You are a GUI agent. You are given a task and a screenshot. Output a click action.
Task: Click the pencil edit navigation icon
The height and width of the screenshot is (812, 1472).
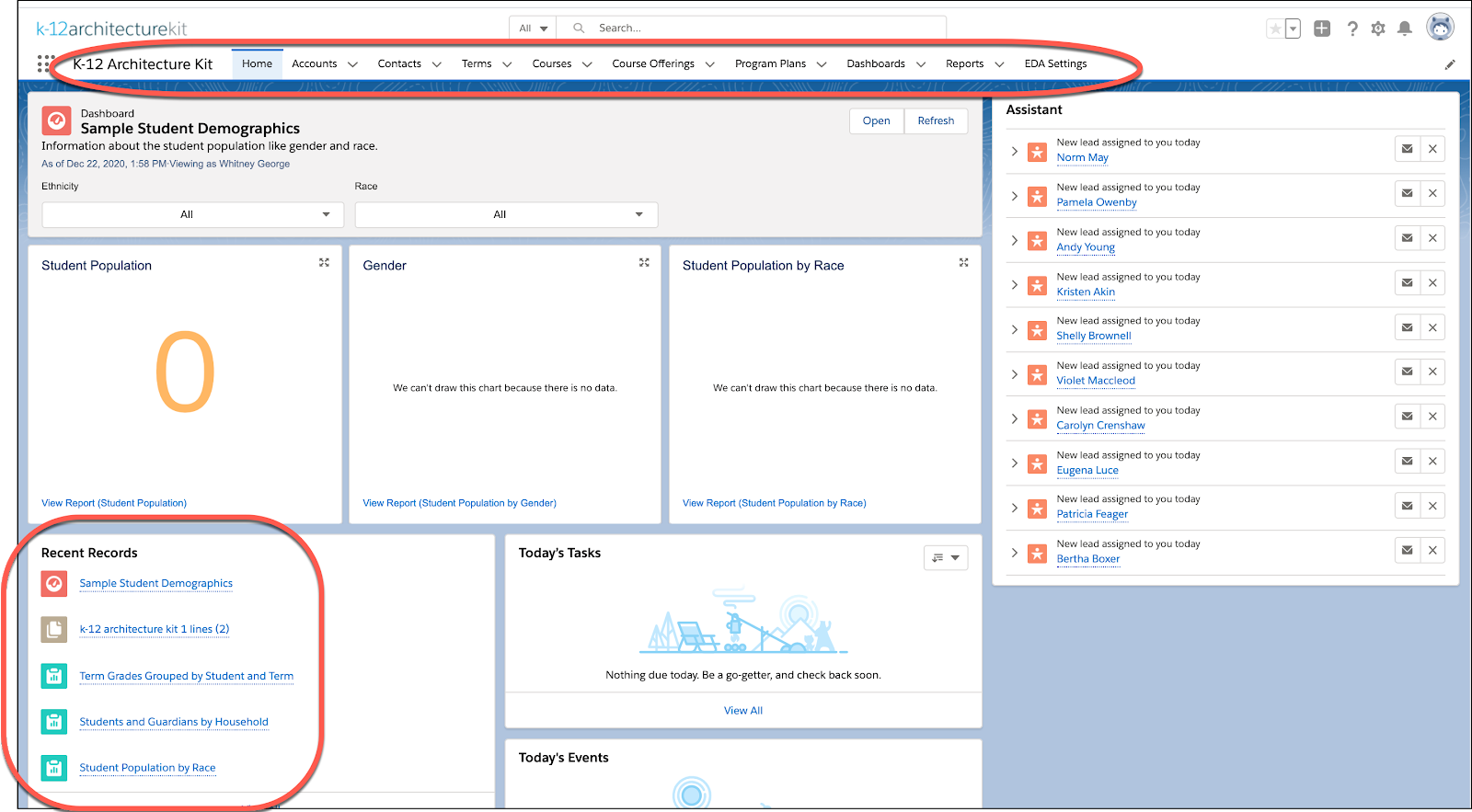click(x=1450, y=64)
